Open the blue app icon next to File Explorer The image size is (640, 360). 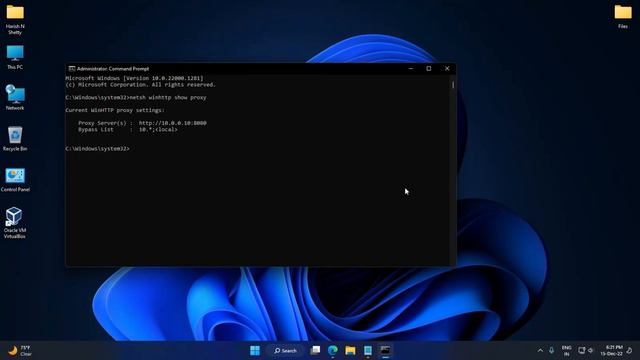[x=368, y=351]
